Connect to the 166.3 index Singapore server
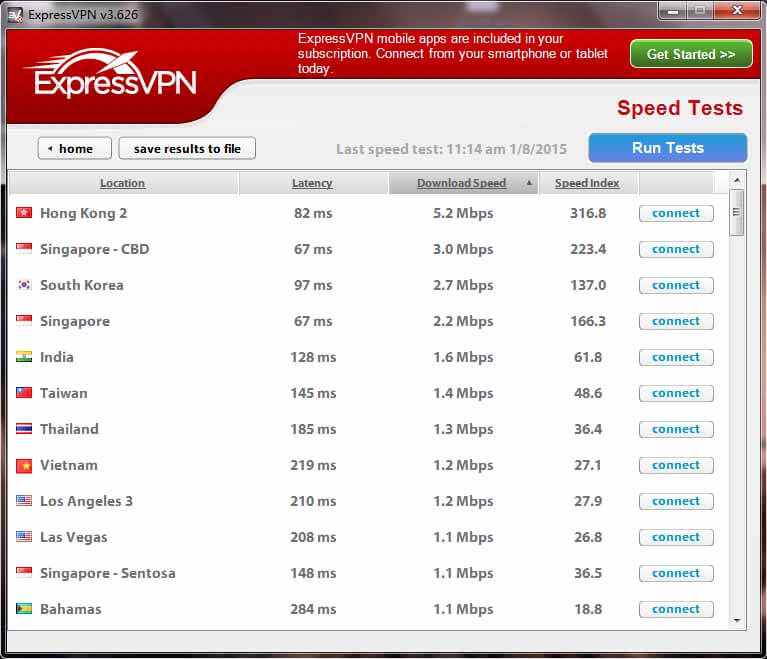Viewport: 767px width, 659px height. (676, 321)
